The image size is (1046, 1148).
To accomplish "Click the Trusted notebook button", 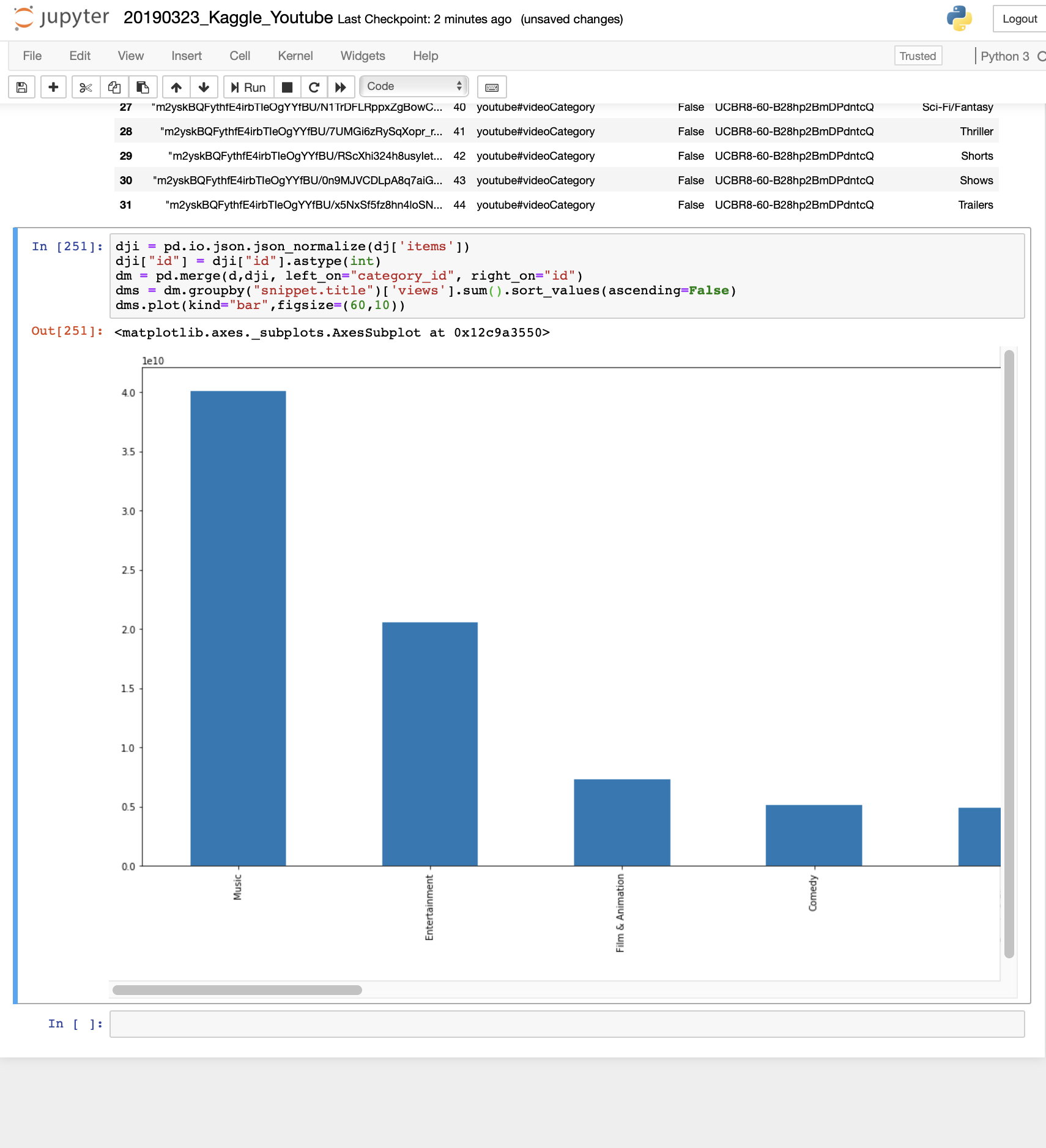I will click(918, 56).
